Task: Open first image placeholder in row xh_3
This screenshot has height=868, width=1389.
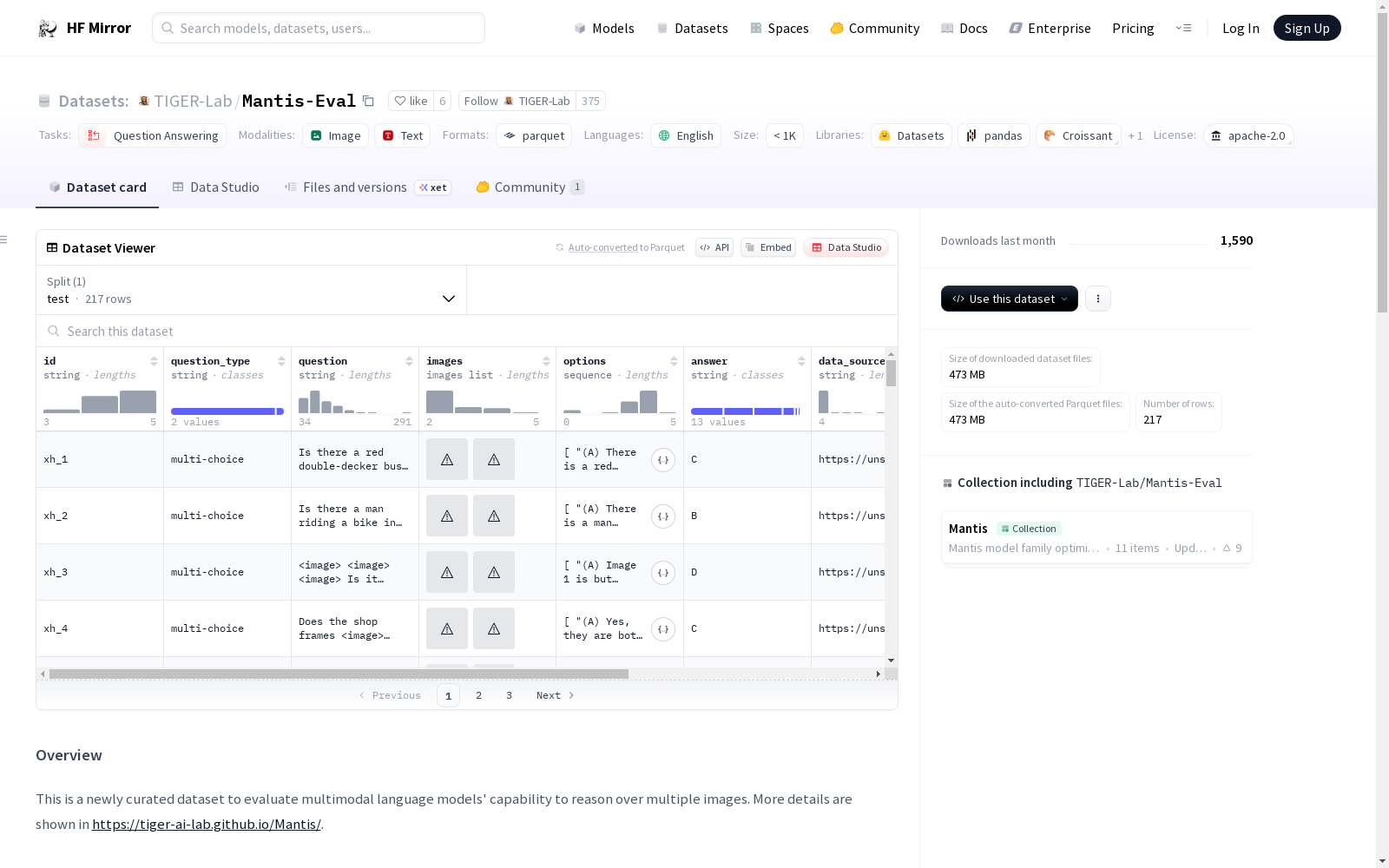Action: [x=447, y=573]
